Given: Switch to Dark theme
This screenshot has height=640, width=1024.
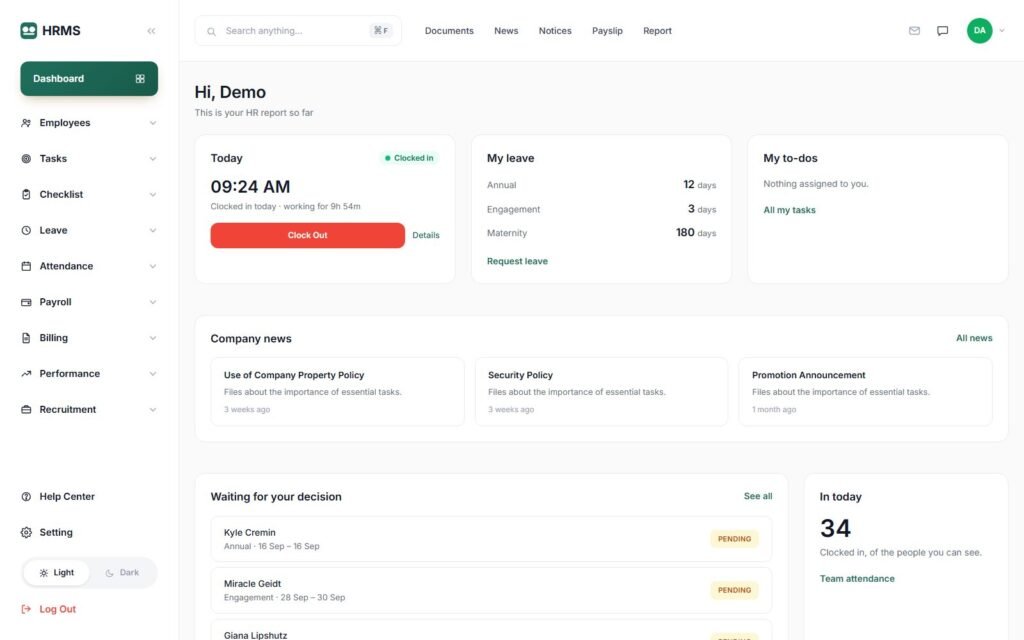Looking at the screenshot, I should [x=122, y=573].
